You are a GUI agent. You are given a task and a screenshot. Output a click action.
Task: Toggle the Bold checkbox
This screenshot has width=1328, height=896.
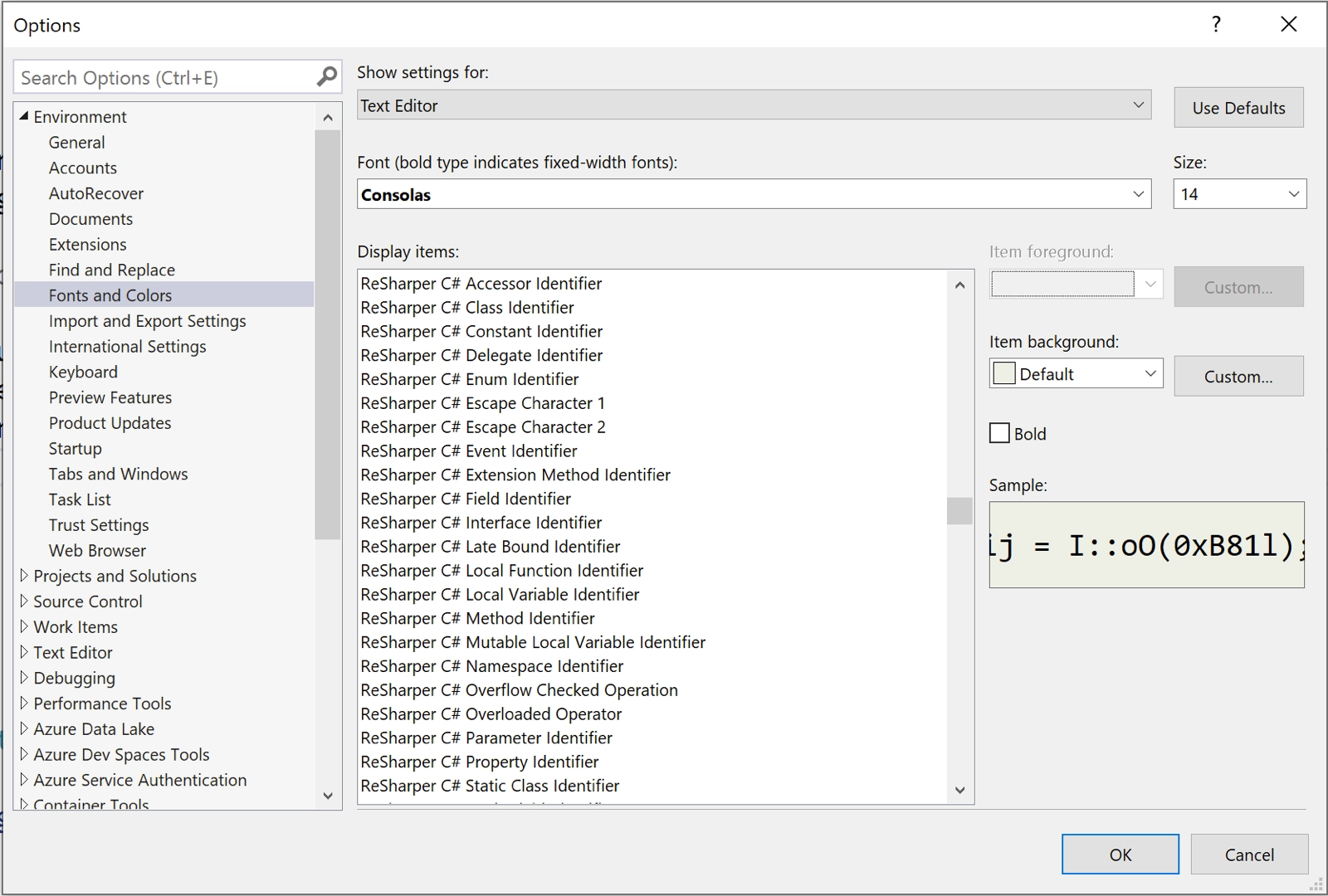click(999, 433)
